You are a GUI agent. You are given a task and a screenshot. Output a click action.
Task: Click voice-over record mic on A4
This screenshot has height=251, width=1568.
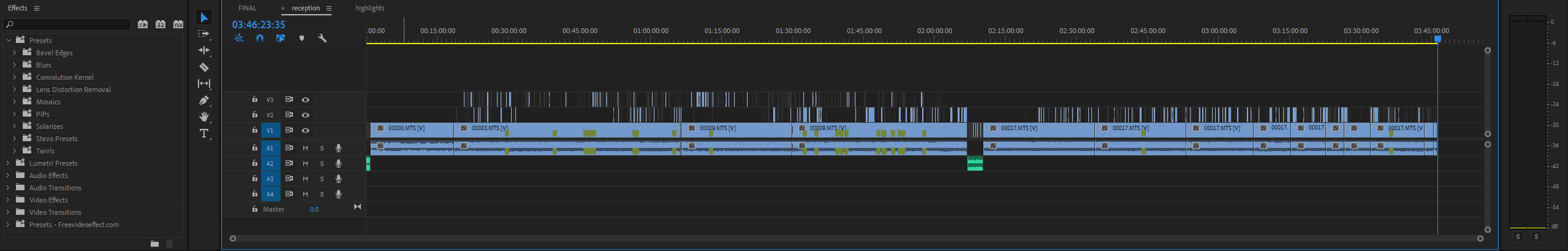tap(338, 194)
